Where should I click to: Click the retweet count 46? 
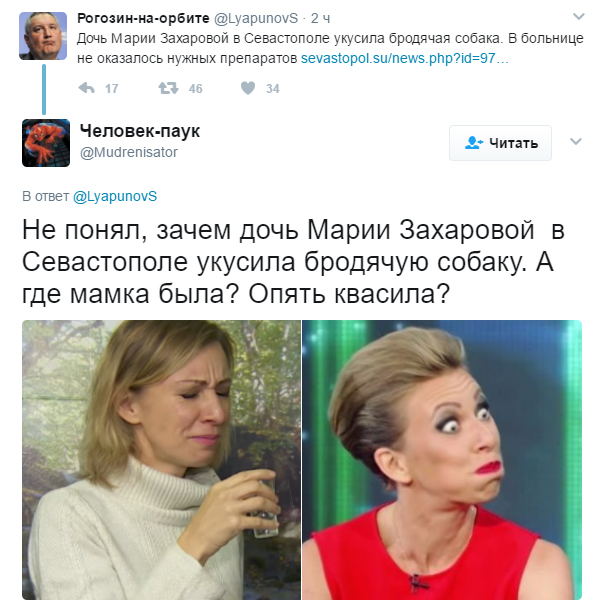pos(195,89)
